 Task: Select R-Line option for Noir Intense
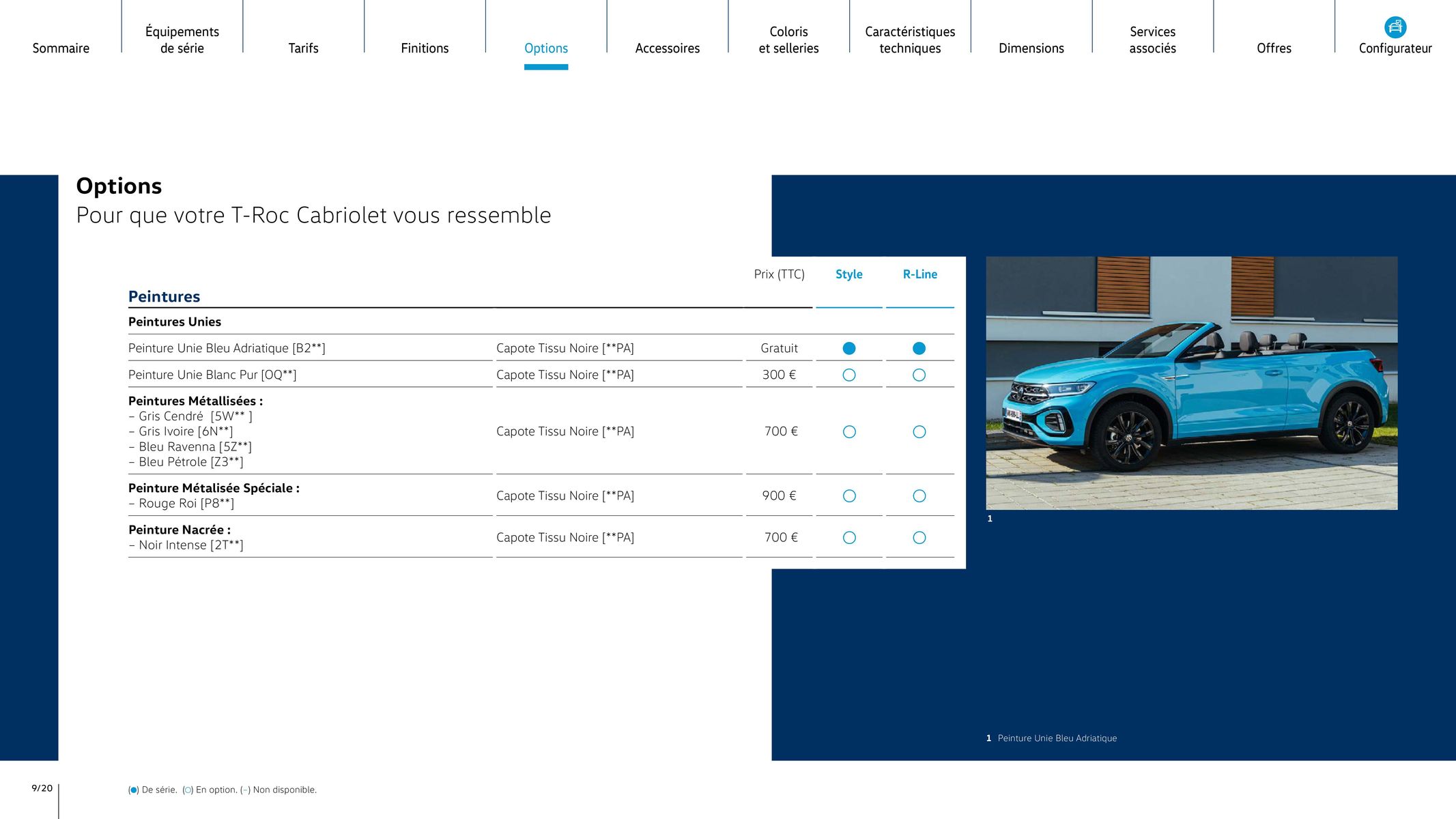tap(919, 537)
